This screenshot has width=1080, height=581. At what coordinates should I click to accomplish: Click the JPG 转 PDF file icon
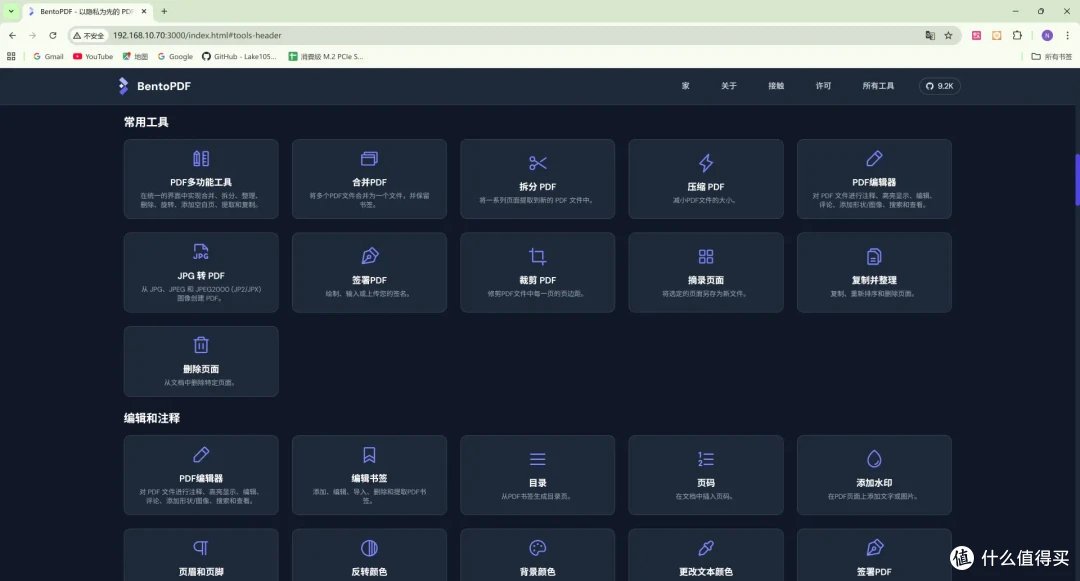(x=201, y=252)
